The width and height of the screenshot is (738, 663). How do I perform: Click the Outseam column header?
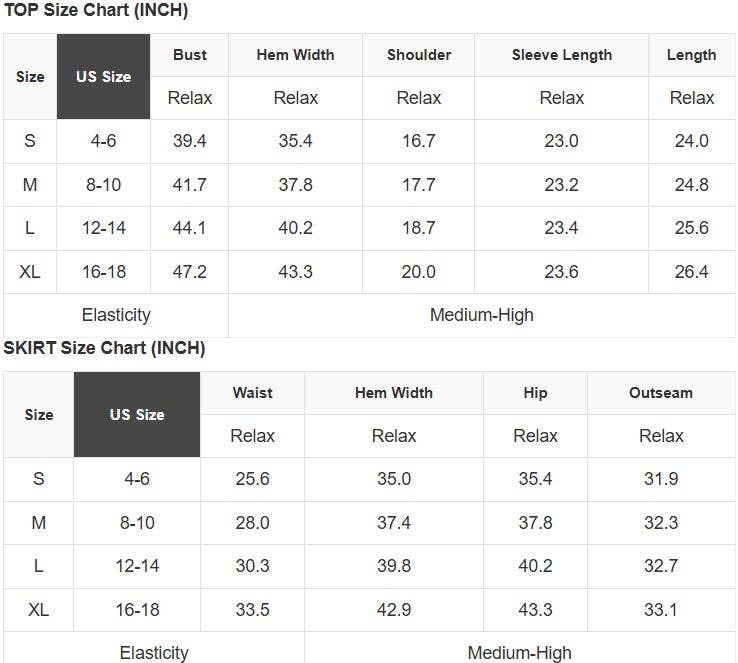[x=661, y=393]
